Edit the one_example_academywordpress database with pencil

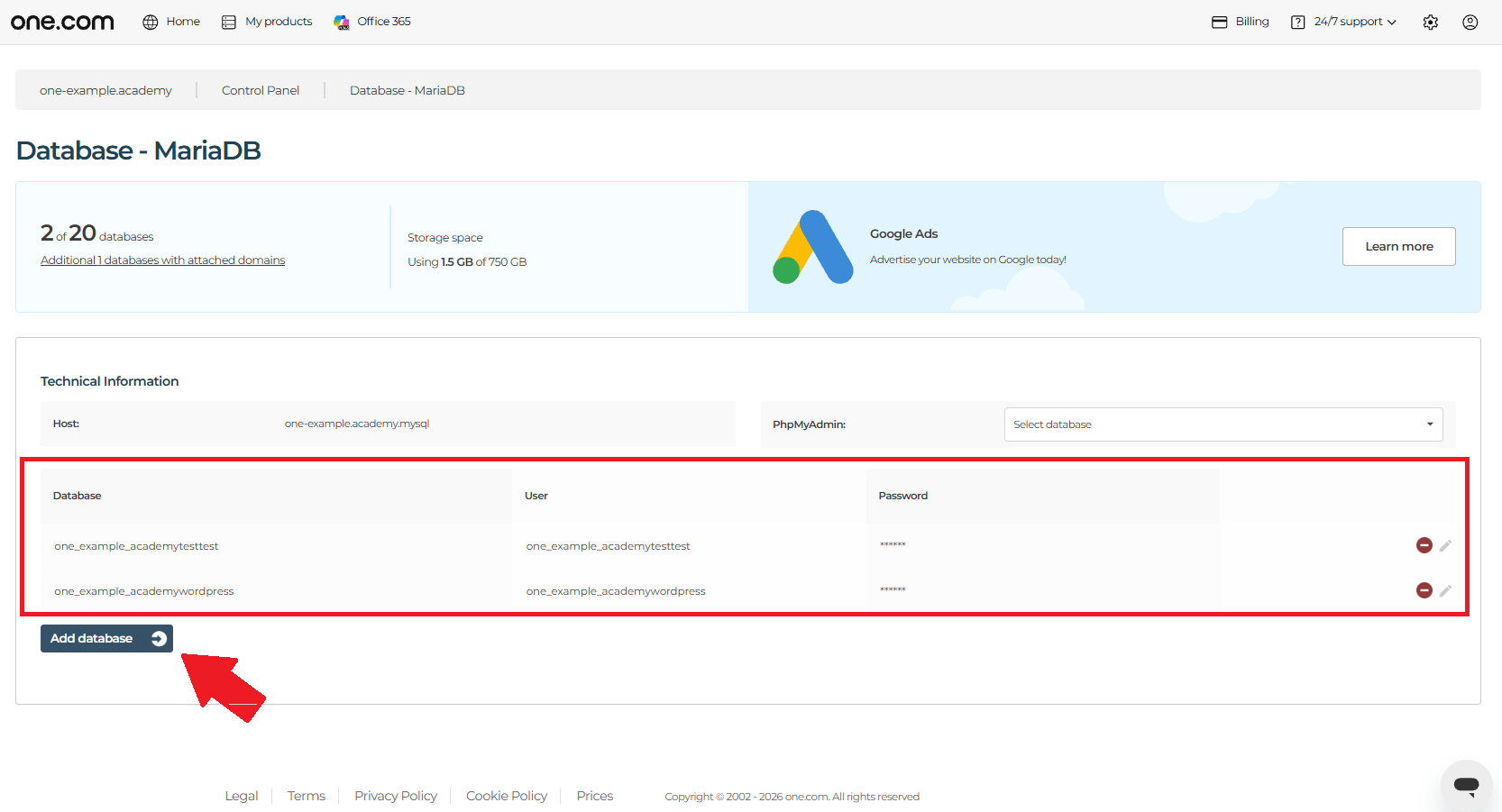[x=1445, y=590]
